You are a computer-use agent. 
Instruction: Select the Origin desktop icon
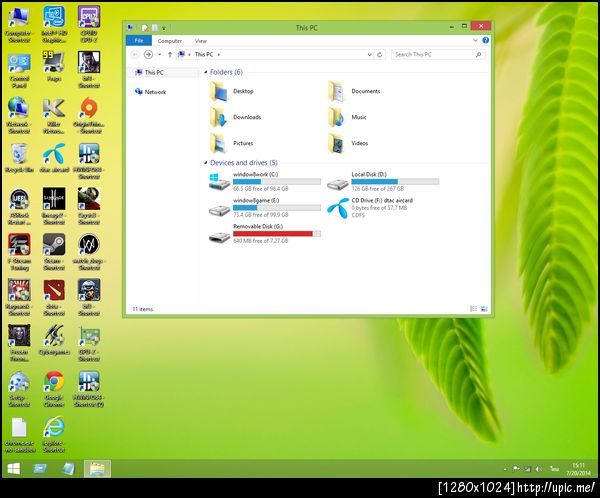pyautogui.click(x=89, y=116)
